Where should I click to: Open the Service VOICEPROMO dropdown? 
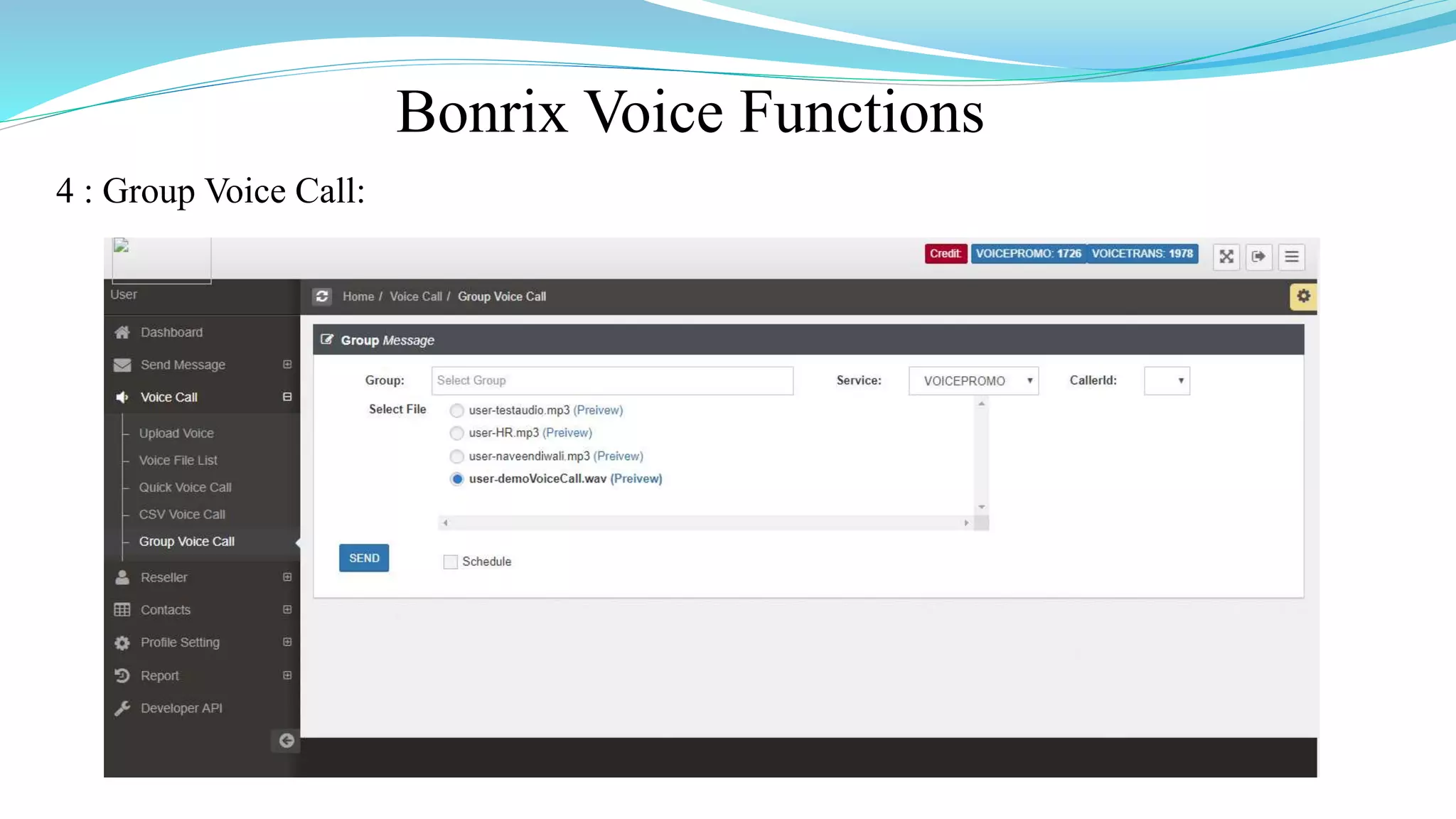click(973, 381)
